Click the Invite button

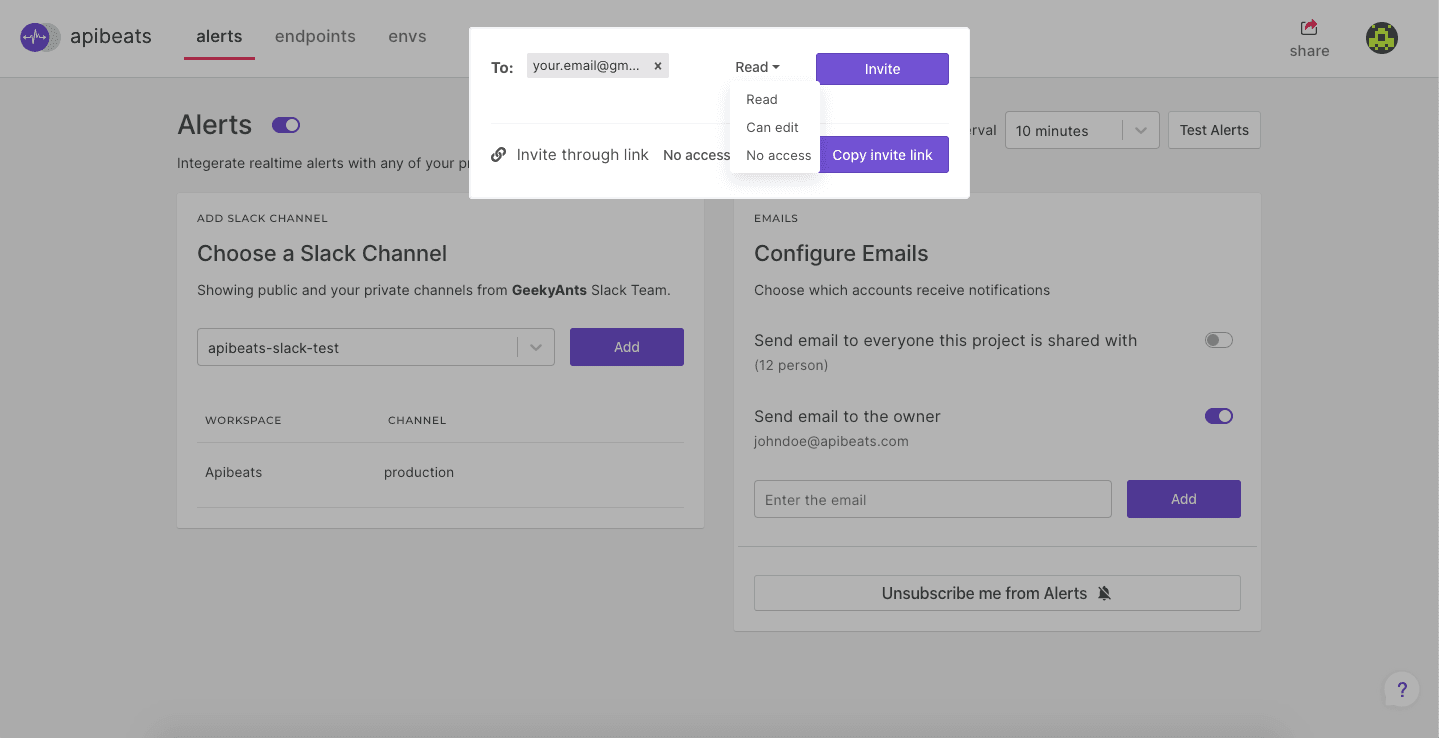[x=882, y=69]
